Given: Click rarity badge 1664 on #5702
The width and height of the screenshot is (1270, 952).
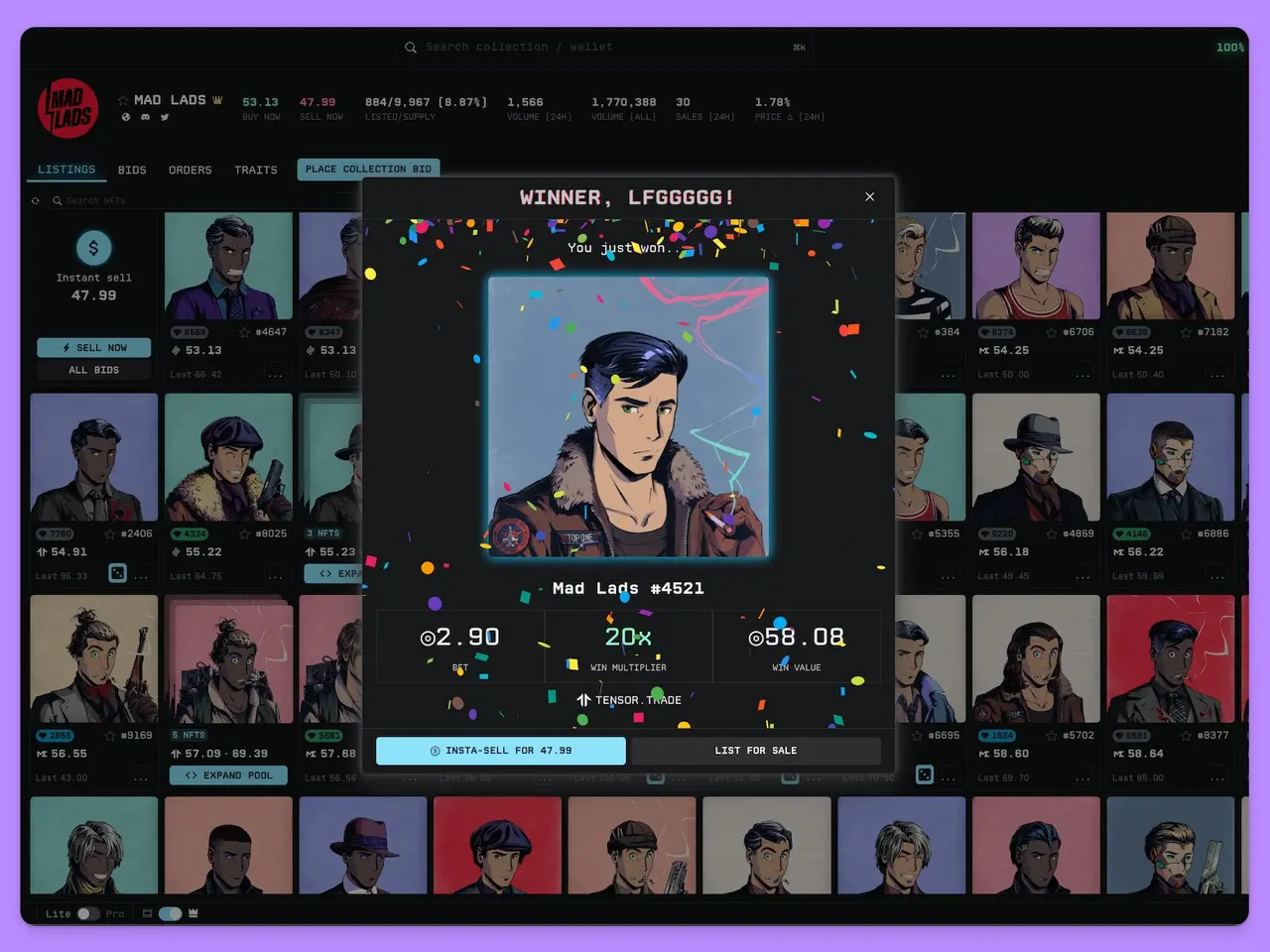Looking at the screenshot, I should pos(997,736).
